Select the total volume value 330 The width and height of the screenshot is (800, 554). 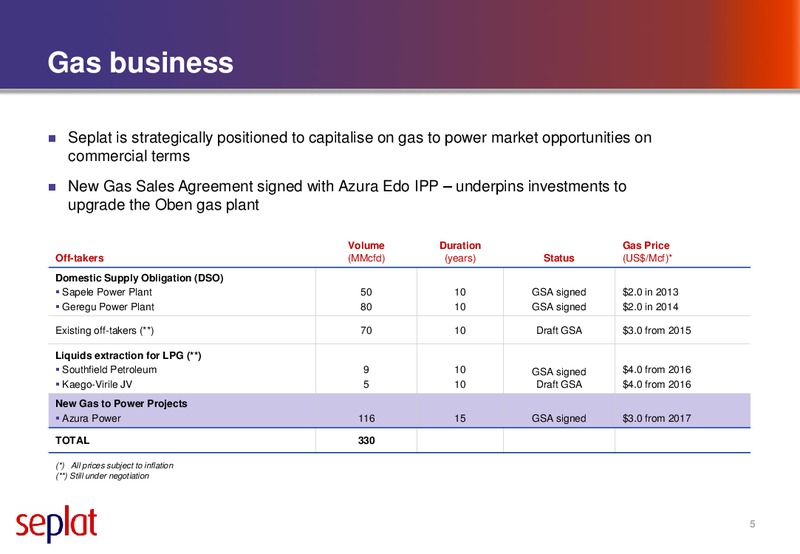366,440
